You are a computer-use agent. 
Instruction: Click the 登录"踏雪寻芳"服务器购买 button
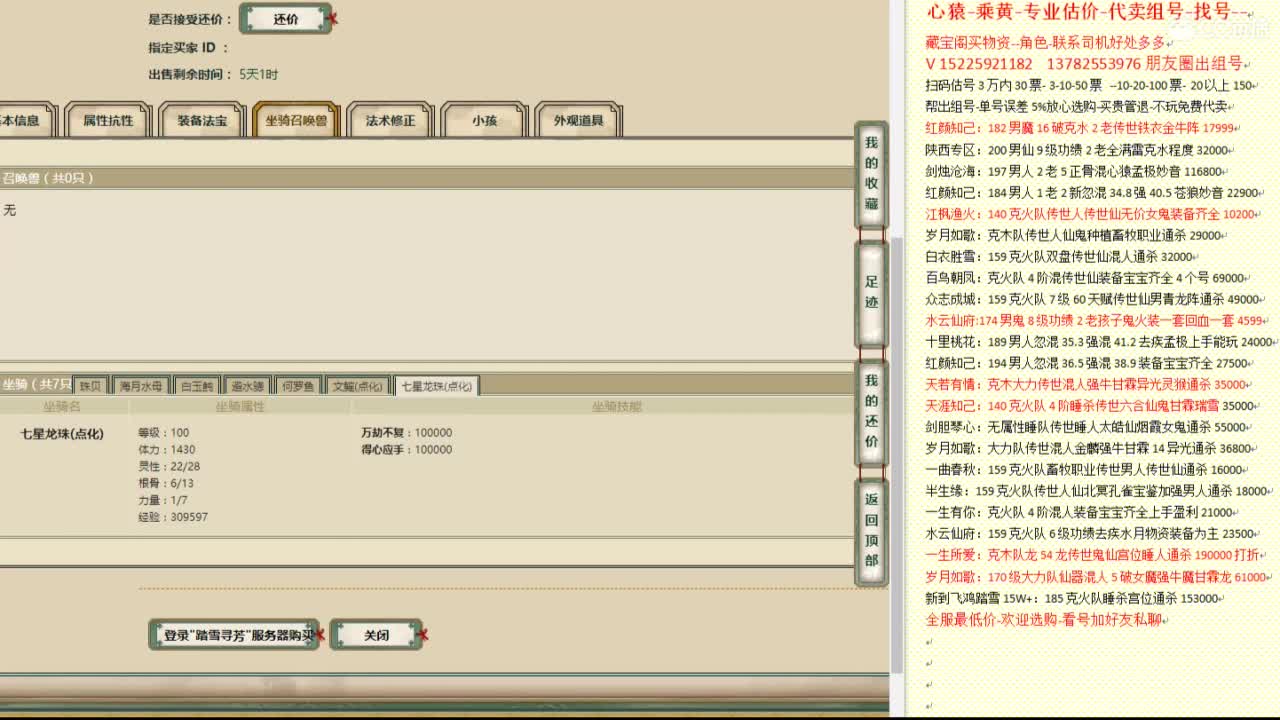point(235,635)
